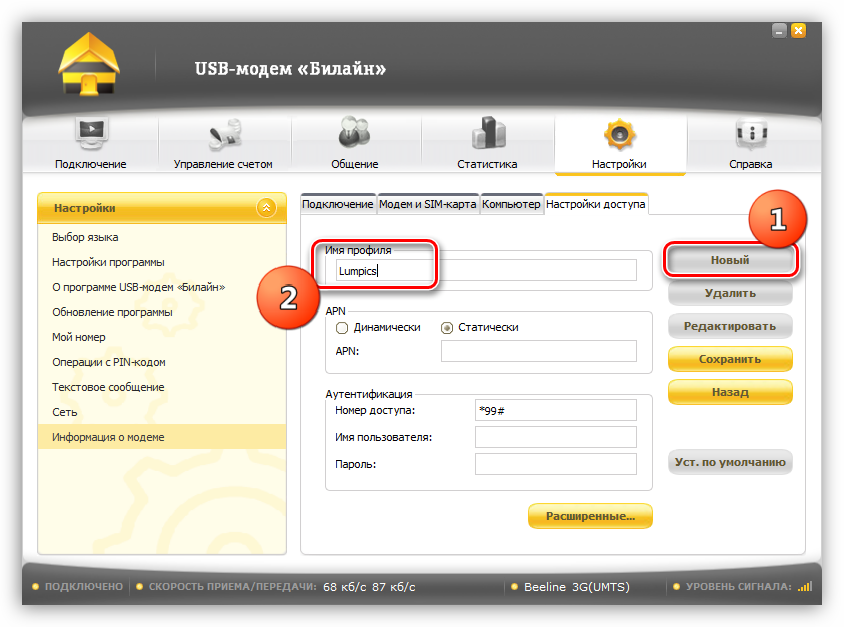This screenshot has height=627, width=844.
Task: Open Информация о модеме in sidebar
Action: click(x=161, y=437)
